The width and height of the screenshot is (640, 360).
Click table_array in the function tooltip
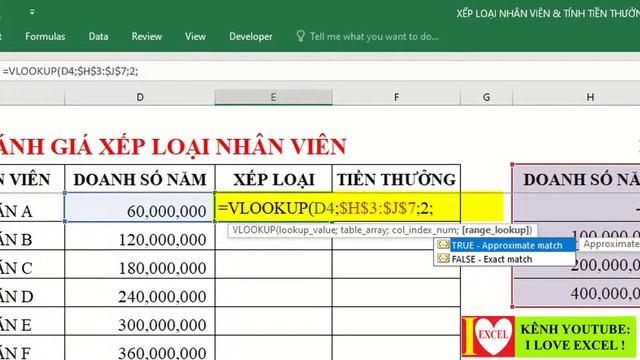tap(362, 230)
